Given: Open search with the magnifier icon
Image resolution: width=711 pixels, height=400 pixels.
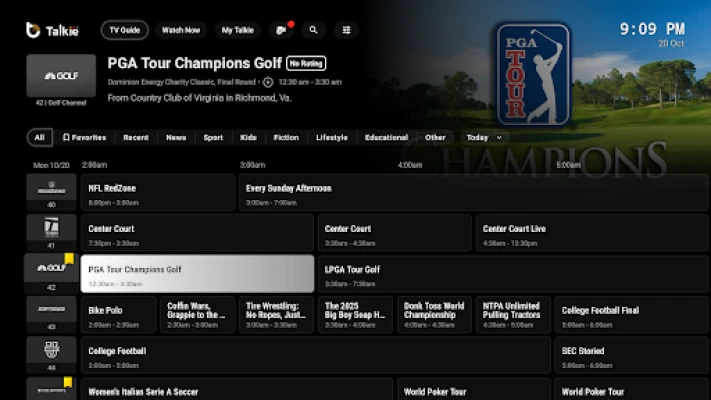Looking at the screenshot, I should [314, 30].
